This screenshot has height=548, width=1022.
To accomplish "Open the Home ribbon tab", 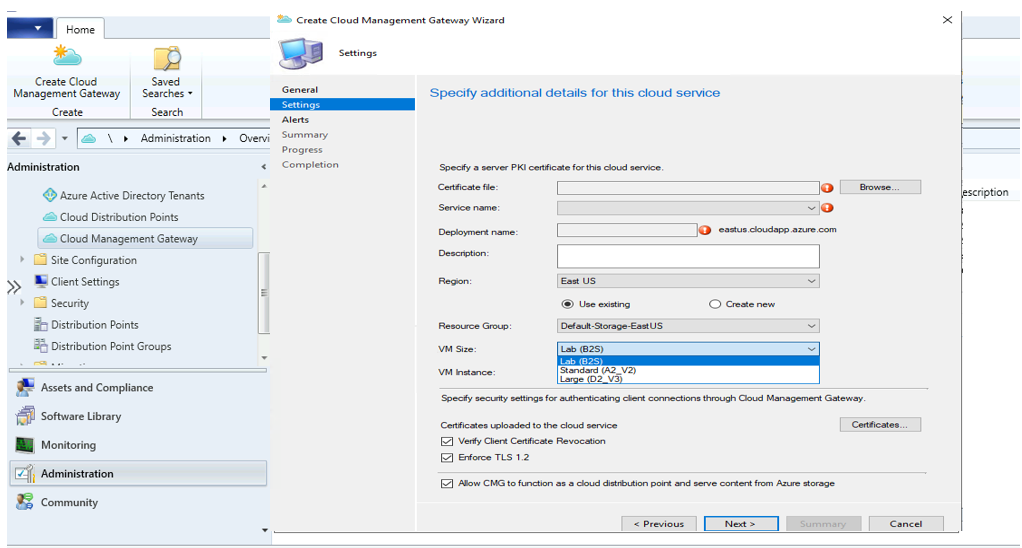I will point(80,29).
